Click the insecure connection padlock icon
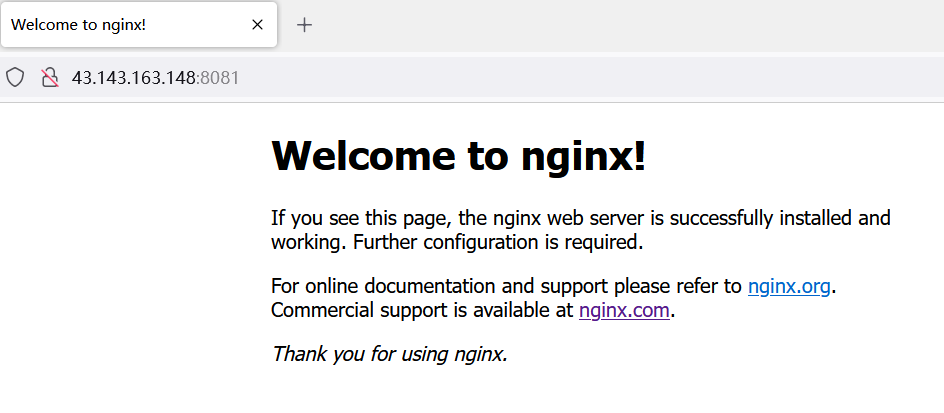Screen dimensions: 944x413 [x=50, y=78]
